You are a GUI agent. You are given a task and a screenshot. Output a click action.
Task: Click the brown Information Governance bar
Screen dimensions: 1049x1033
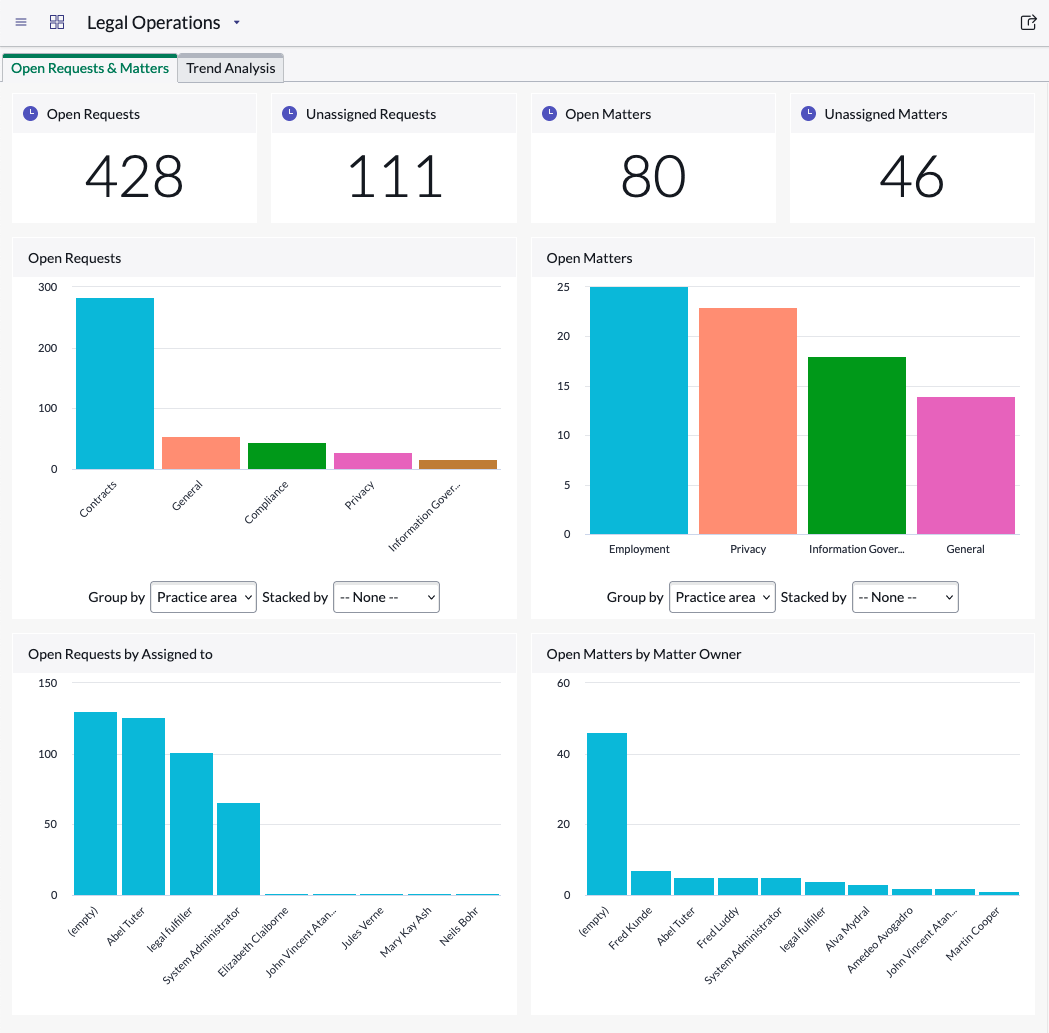(458, 464)
